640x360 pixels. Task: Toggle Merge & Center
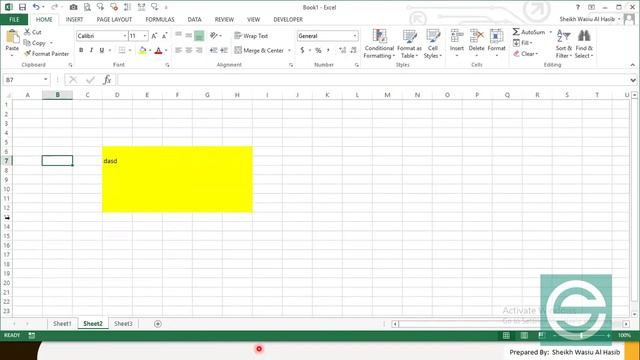coord(259,50)
